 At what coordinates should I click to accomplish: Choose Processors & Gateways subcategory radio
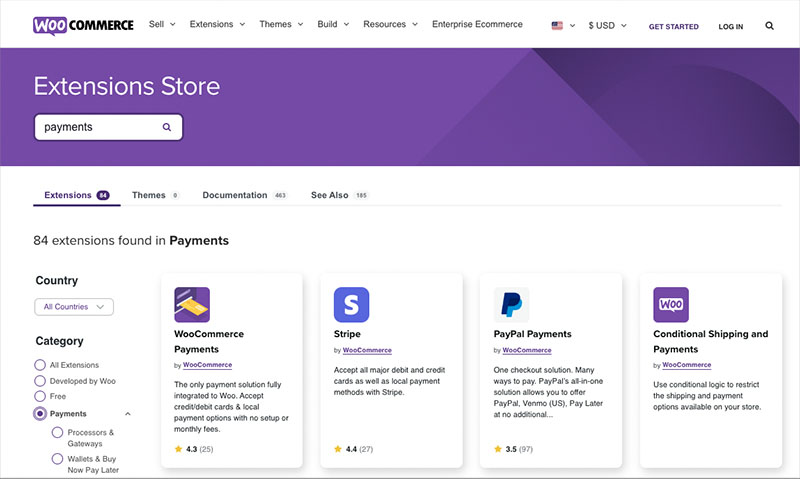[57, 433]
